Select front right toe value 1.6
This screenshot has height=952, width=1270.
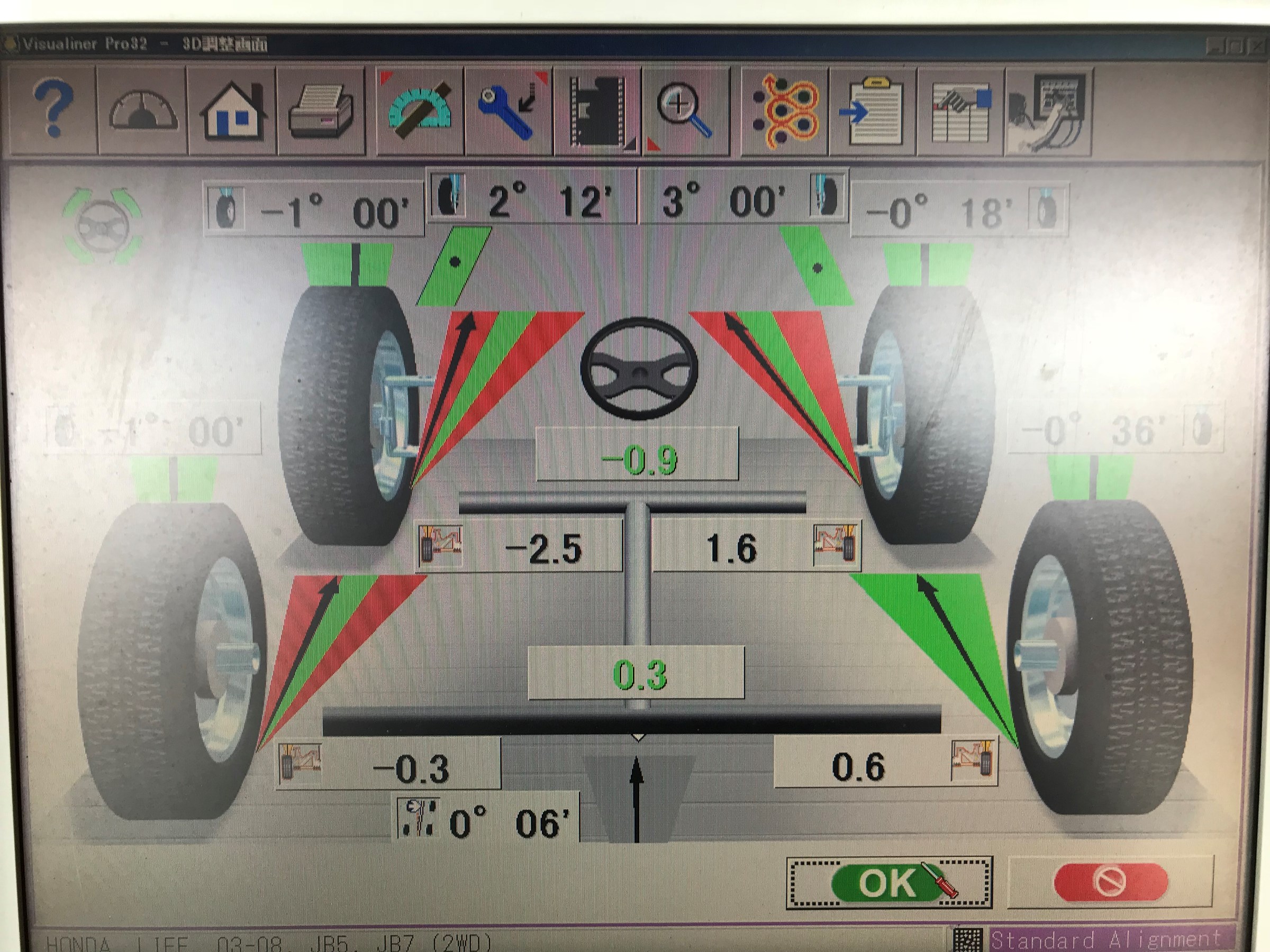731,548
